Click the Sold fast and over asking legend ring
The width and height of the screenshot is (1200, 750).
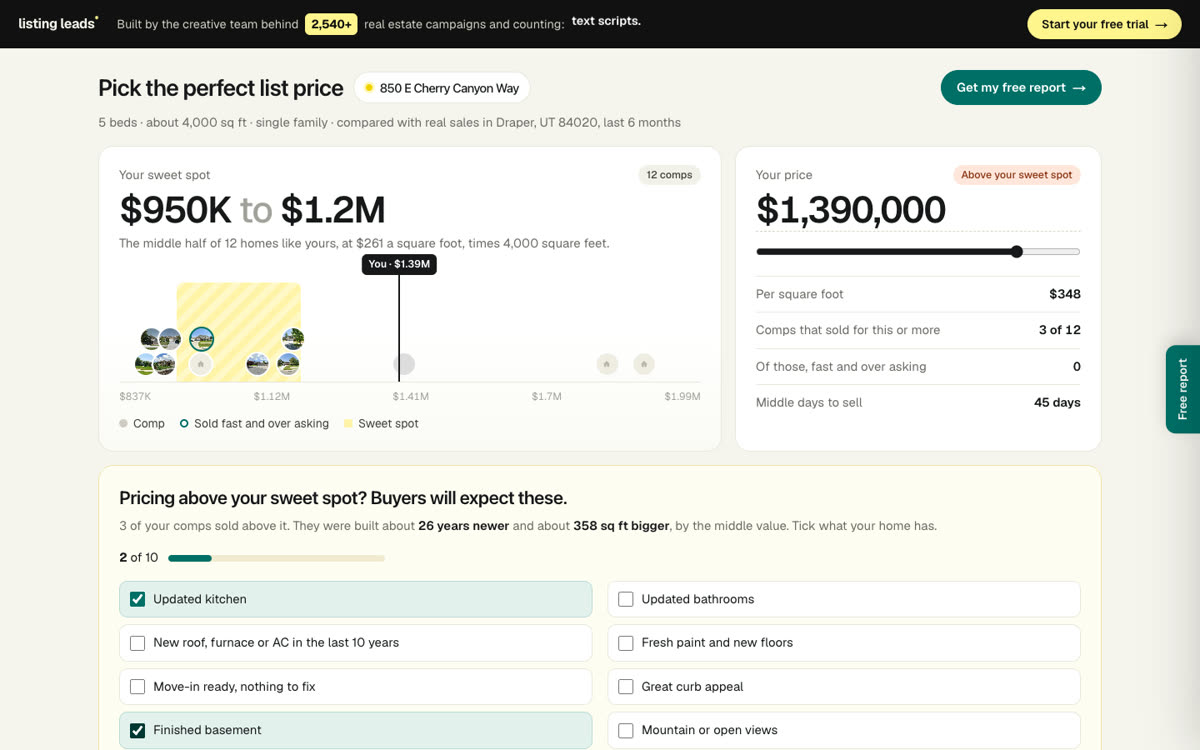[184, 424]
